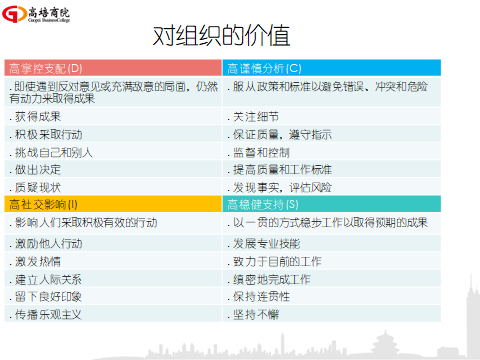Click the 积极采取行动 table cell
The width and height of the screenshot is (480, 360).
pos(113,134)
